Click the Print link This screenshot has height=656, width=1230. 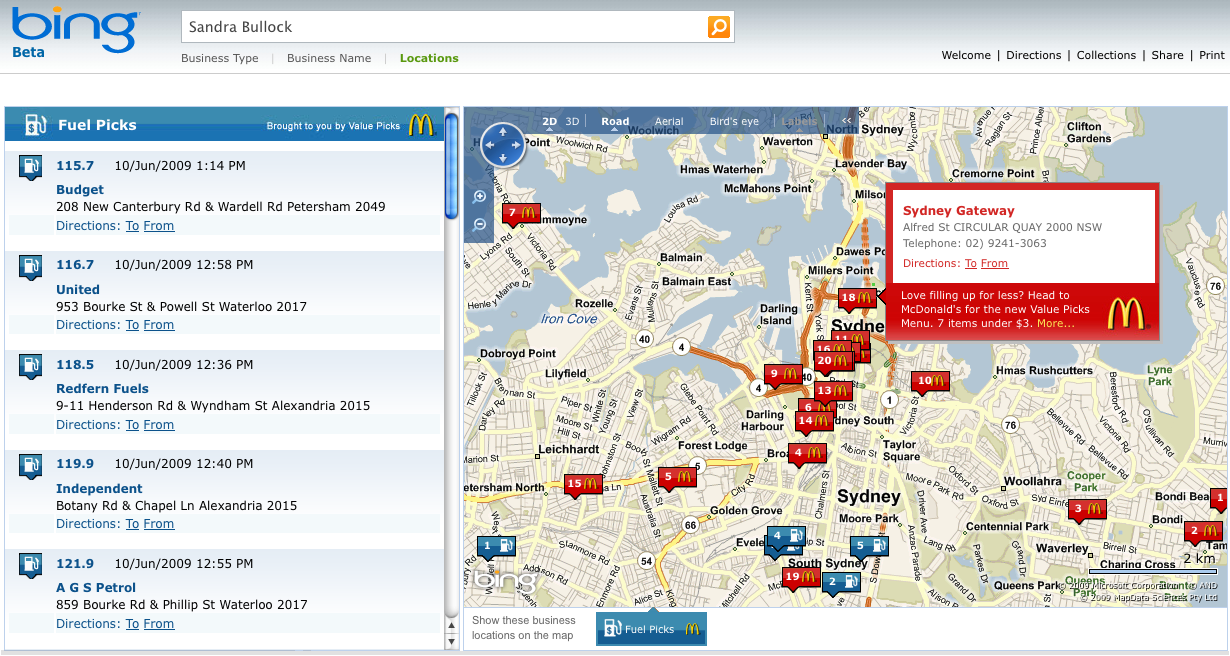(1212, 55)
